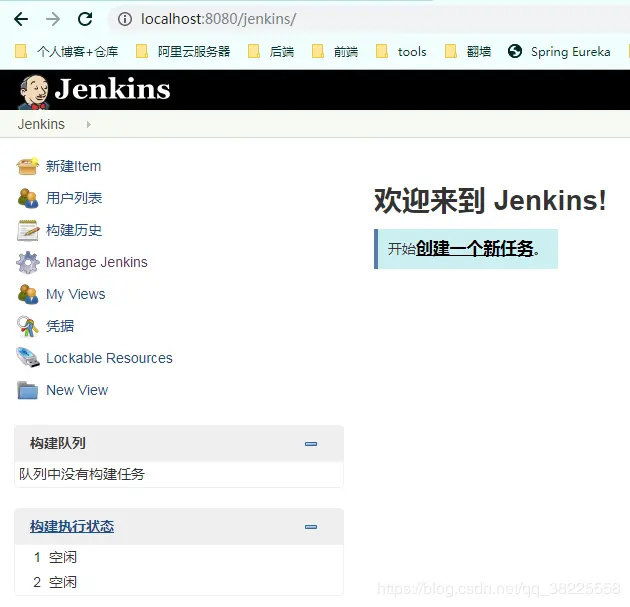This screenshot has width=630, height=607.
Task: Open the 用户列表 link
Action: point(74,198)
